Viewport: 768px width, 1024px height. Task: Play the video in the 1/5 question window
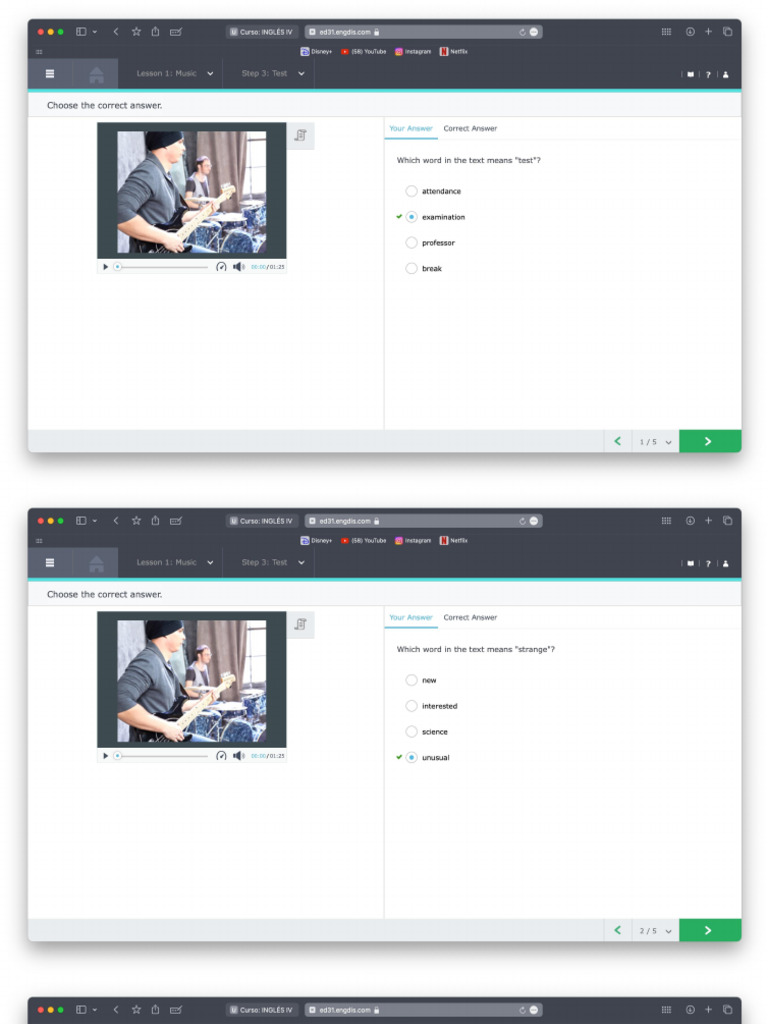105,266
